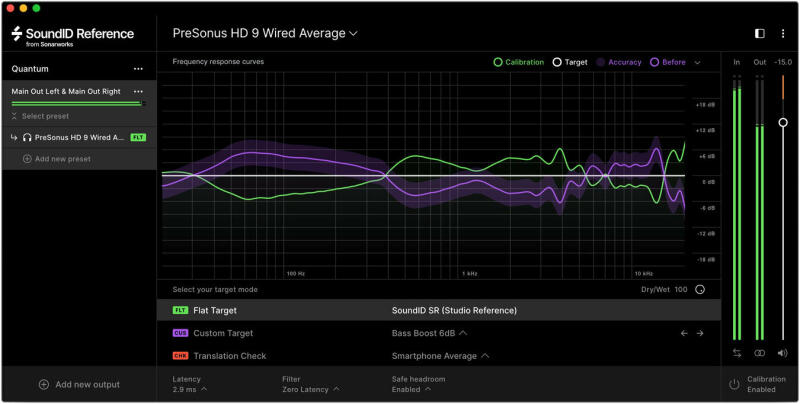Open the Quantum device three-dot menu
800x404 pixels.
tap(138, 69)
